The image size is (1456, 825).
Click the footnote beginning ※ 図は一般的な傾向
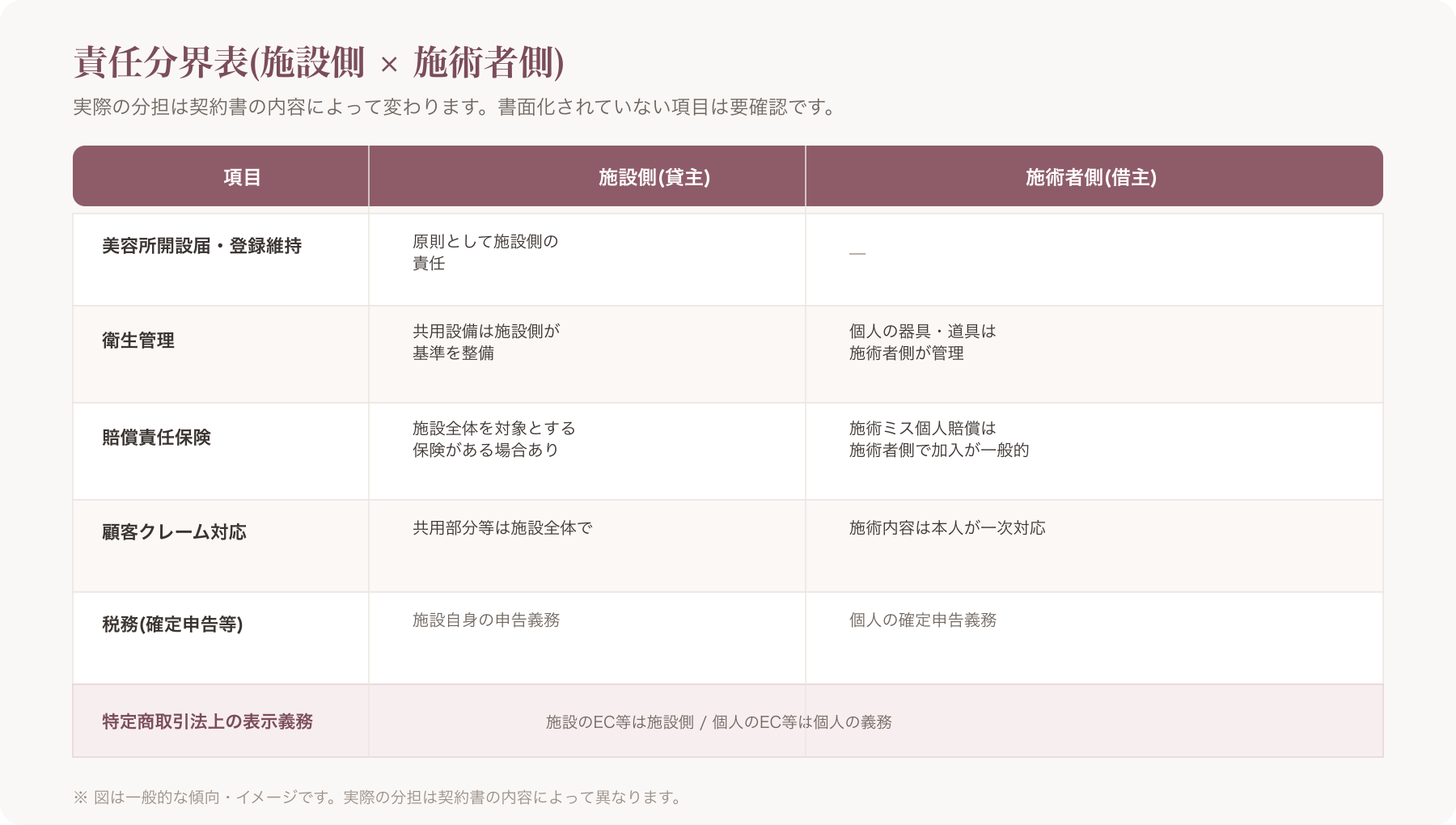[x=379, y=797]
